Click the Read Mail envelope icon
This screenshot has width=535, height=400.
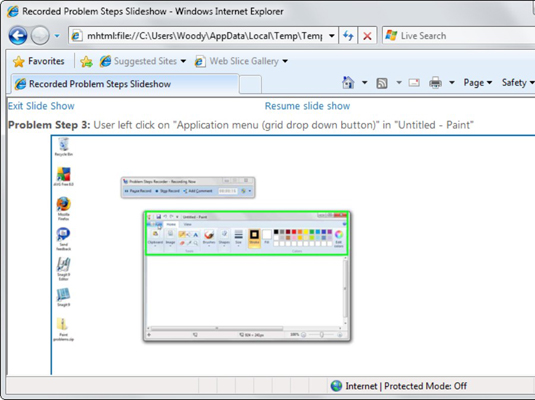tap(414, 83)
